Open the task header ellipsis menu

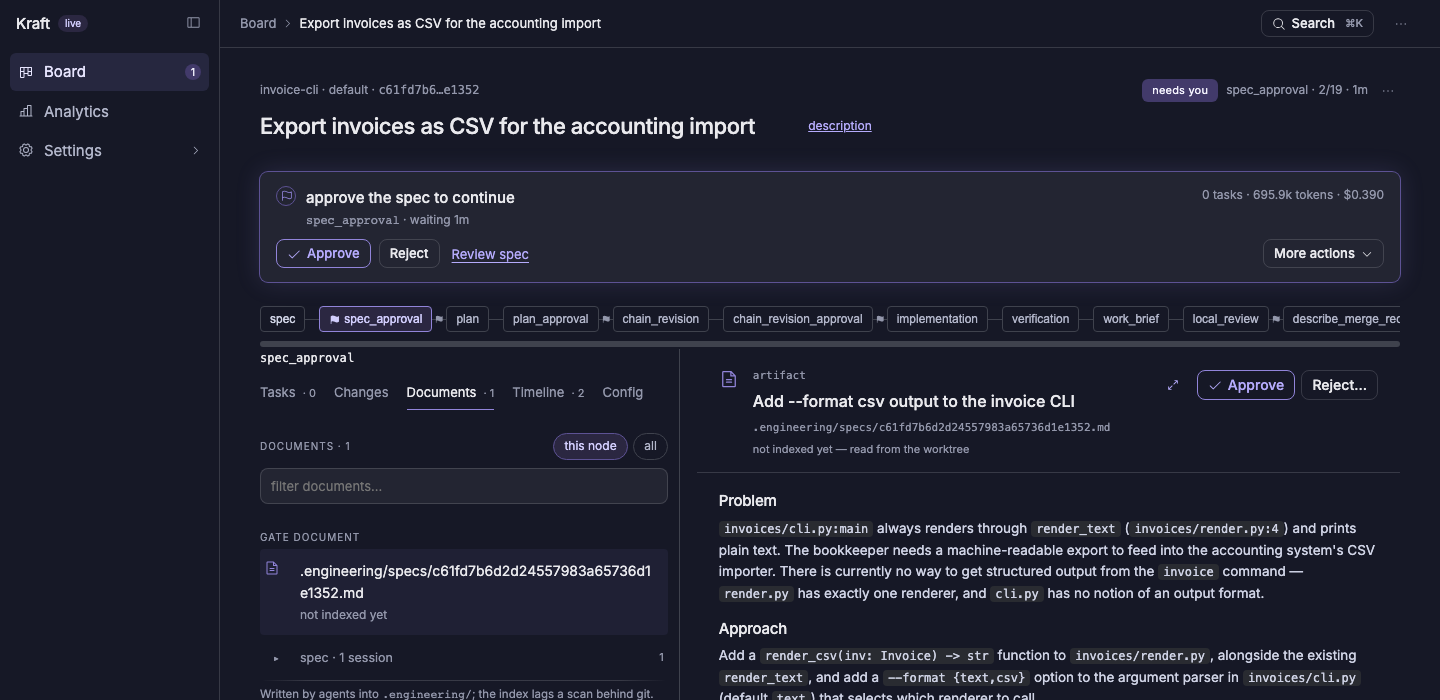click(x=1388, y=90)
